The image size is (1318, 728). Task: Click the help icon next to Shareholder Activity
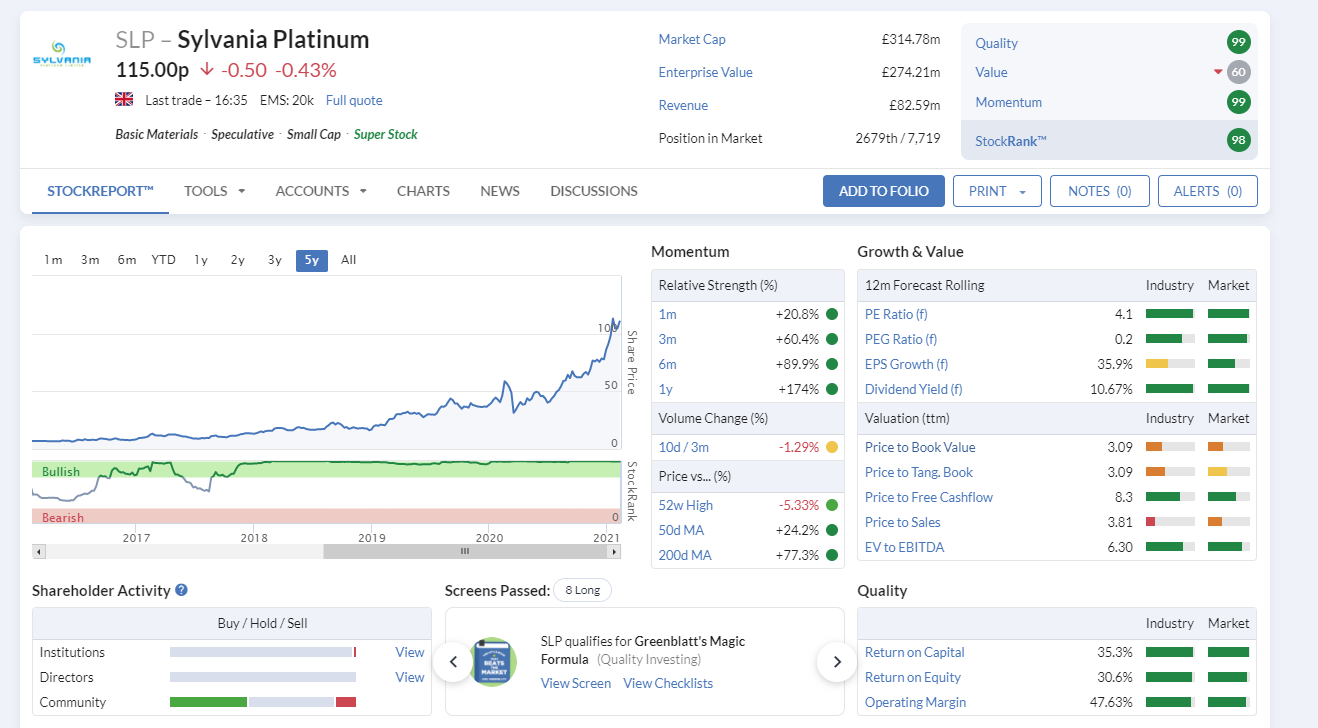coord(181,590)
